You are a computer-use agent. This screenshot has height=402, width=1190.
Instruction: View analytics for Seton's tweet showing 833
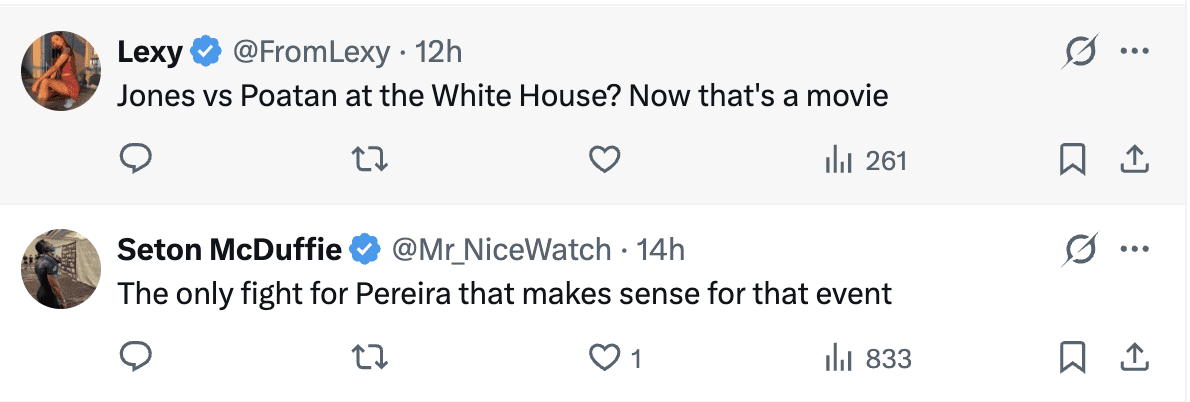click(x=867, y=357)
